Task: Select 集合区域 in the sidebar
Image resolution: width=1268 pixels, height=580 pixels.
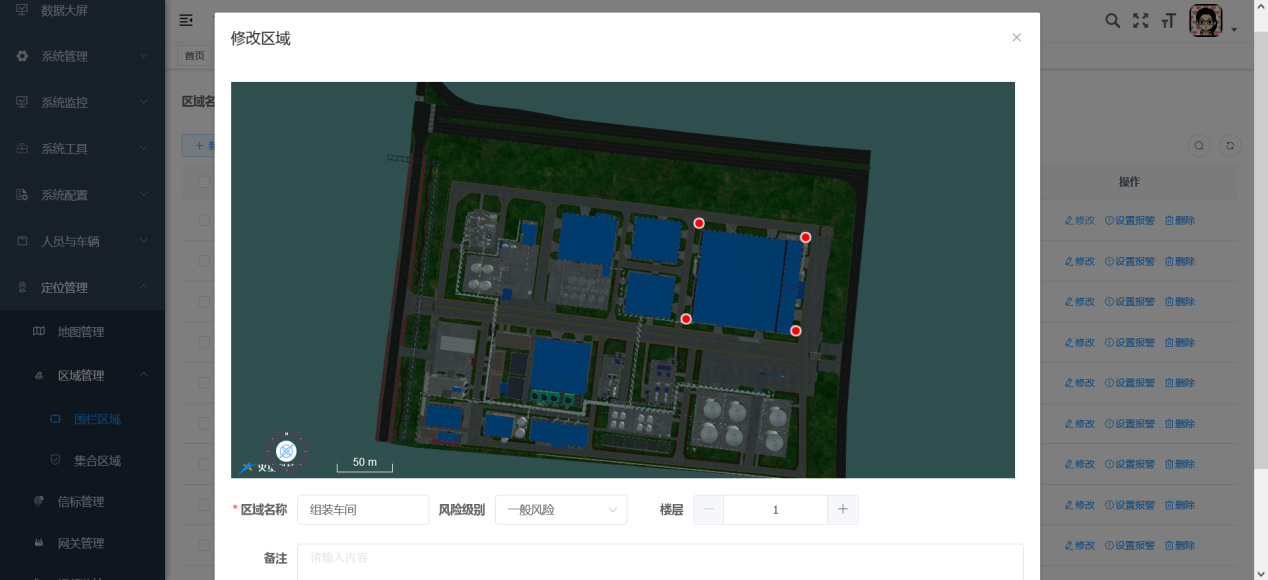Action: [97, 461]
